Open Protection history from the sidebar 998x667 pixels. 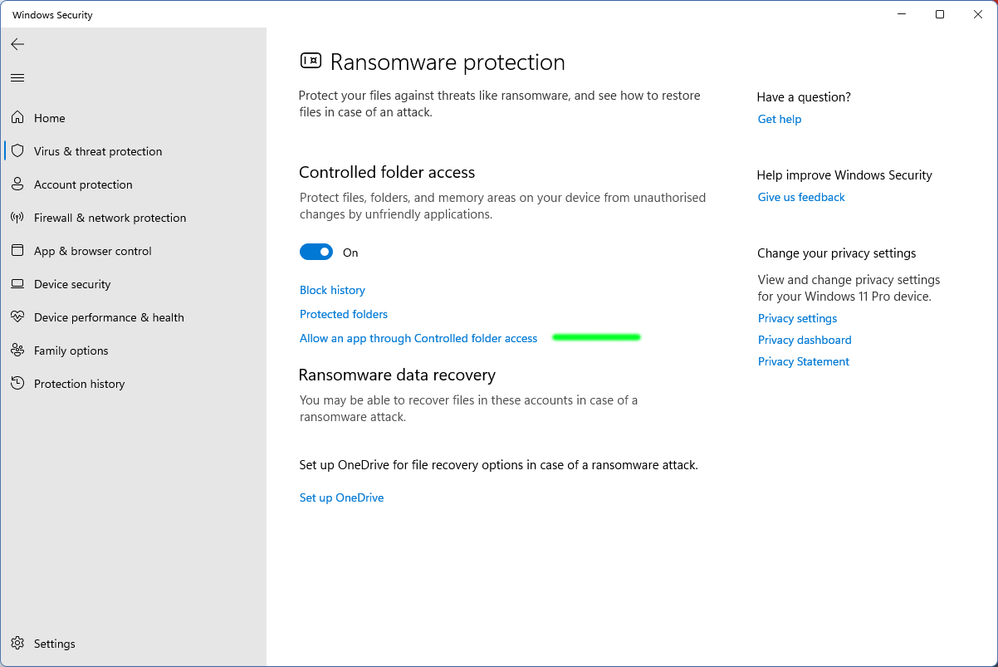point(79,384)
